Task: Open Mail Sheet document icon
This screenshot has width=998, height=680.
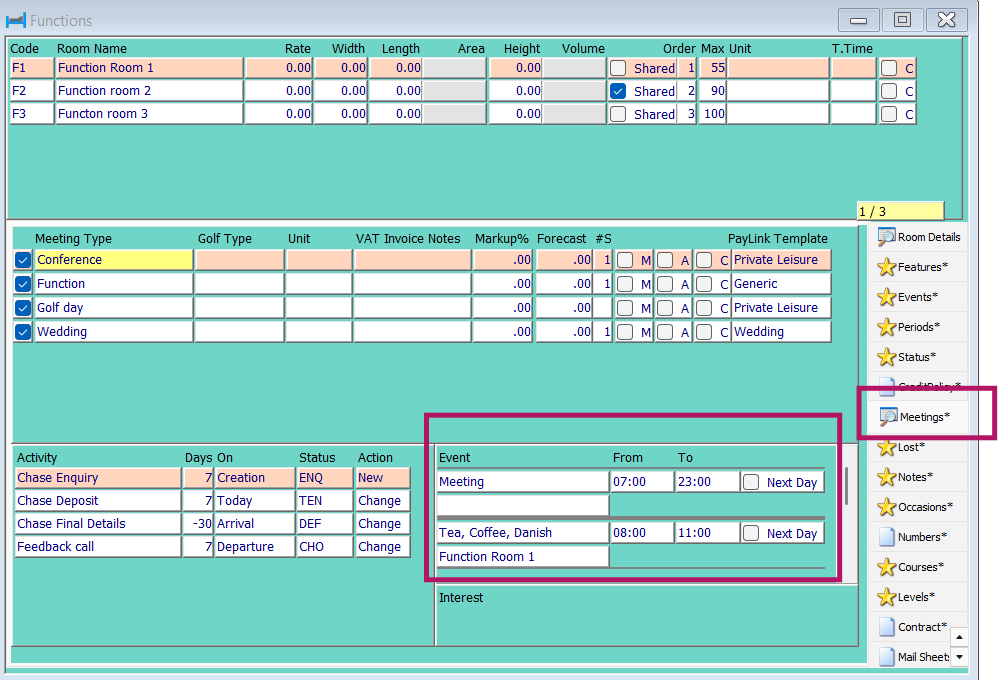Action: coord(886,656)
